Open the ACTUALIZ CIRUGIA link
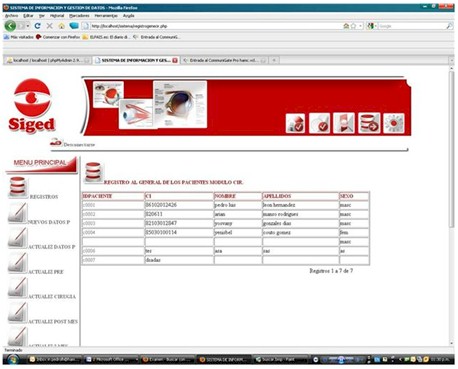Viewport: 458px width, 369px height. click(52, 297)
